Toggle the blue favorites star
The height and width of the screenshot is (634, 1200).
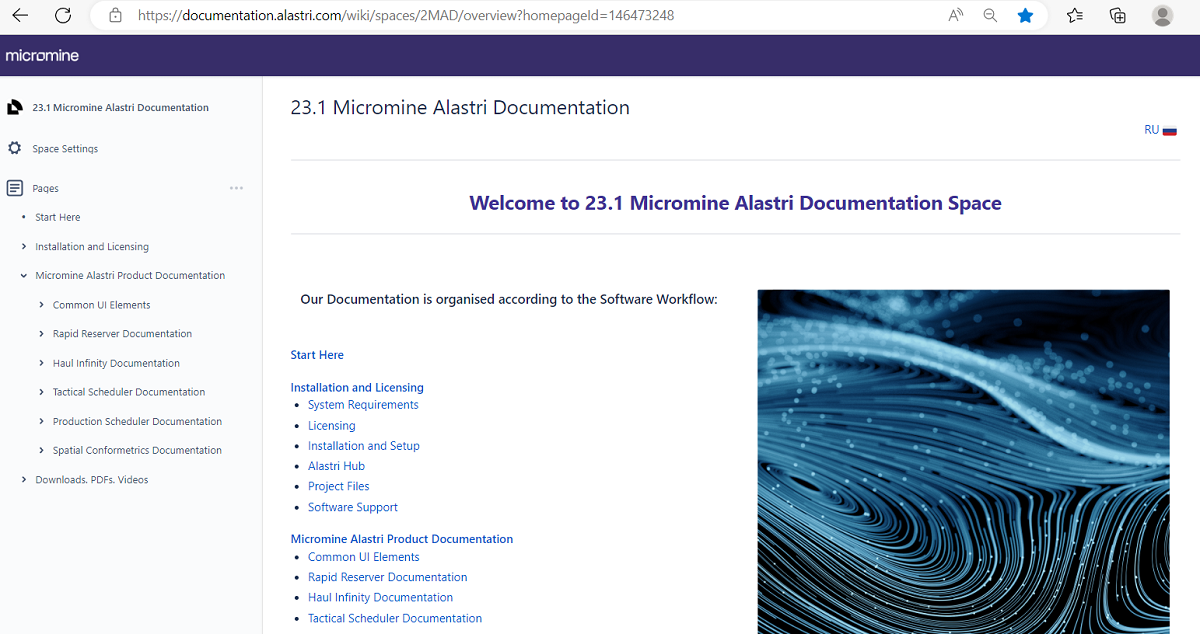pyautogui.click(x=1025, y=16)
